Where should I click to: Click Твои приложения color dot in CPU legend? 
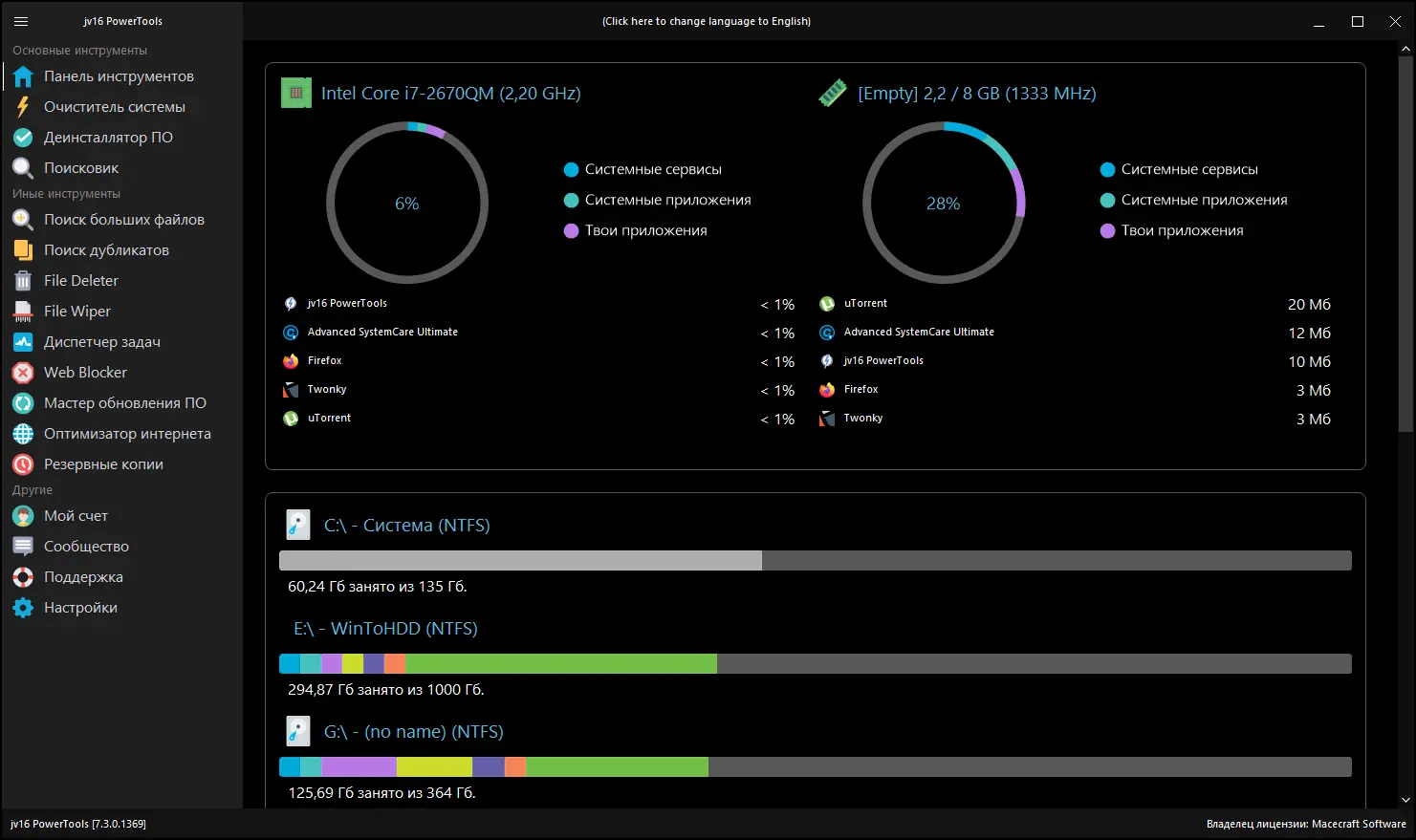pos(572,231)
